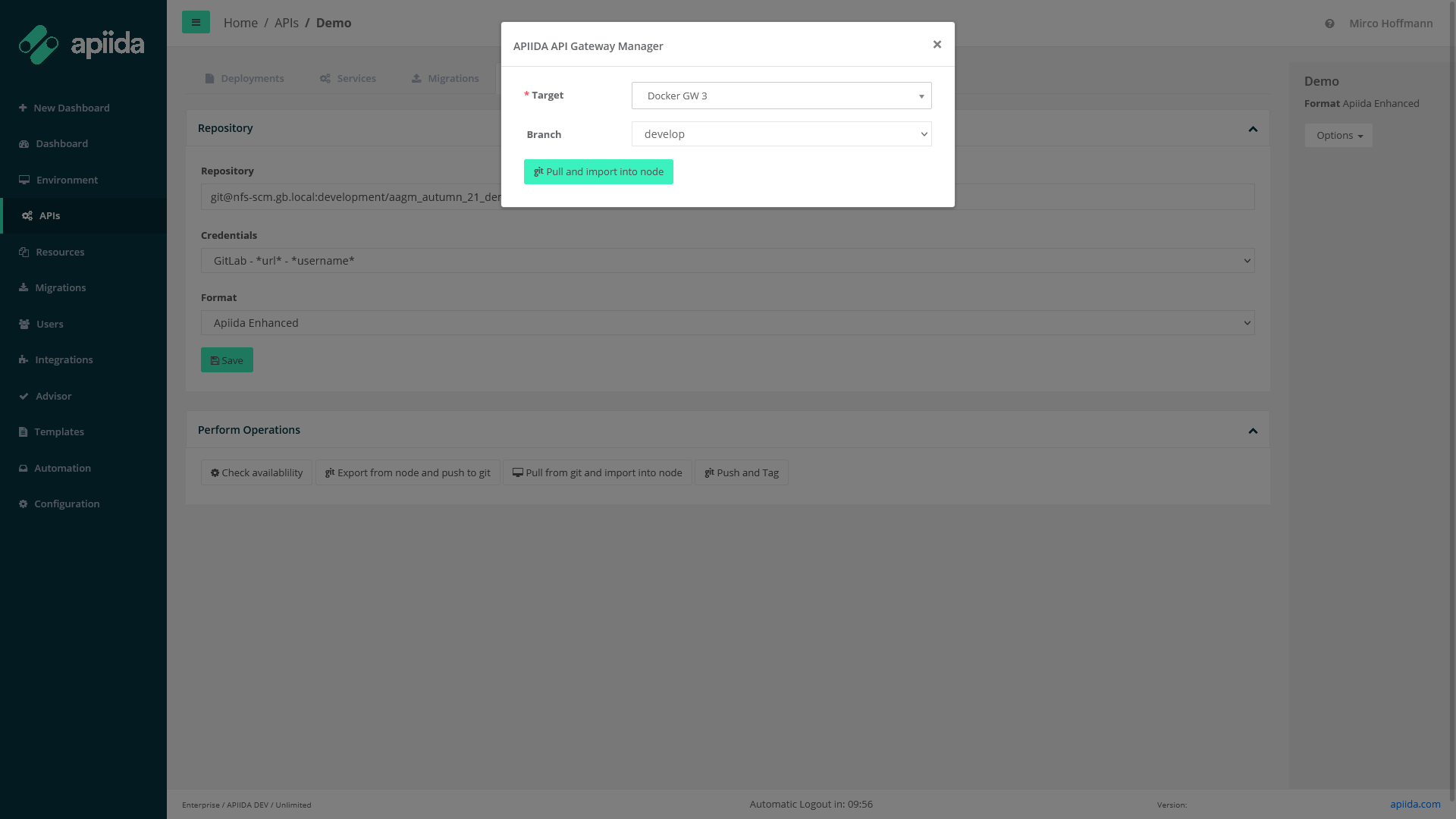Image resolution: width=1456 pixels, height=819 pixels.
Task: Open the Mirco Hoffmann user menu
Action: 1391,24
